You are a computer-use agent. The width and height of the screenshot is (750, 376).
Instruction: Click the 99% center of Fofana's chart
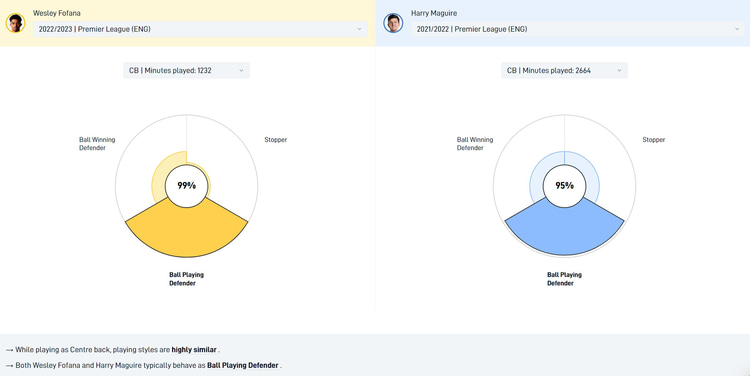point(187,186)
